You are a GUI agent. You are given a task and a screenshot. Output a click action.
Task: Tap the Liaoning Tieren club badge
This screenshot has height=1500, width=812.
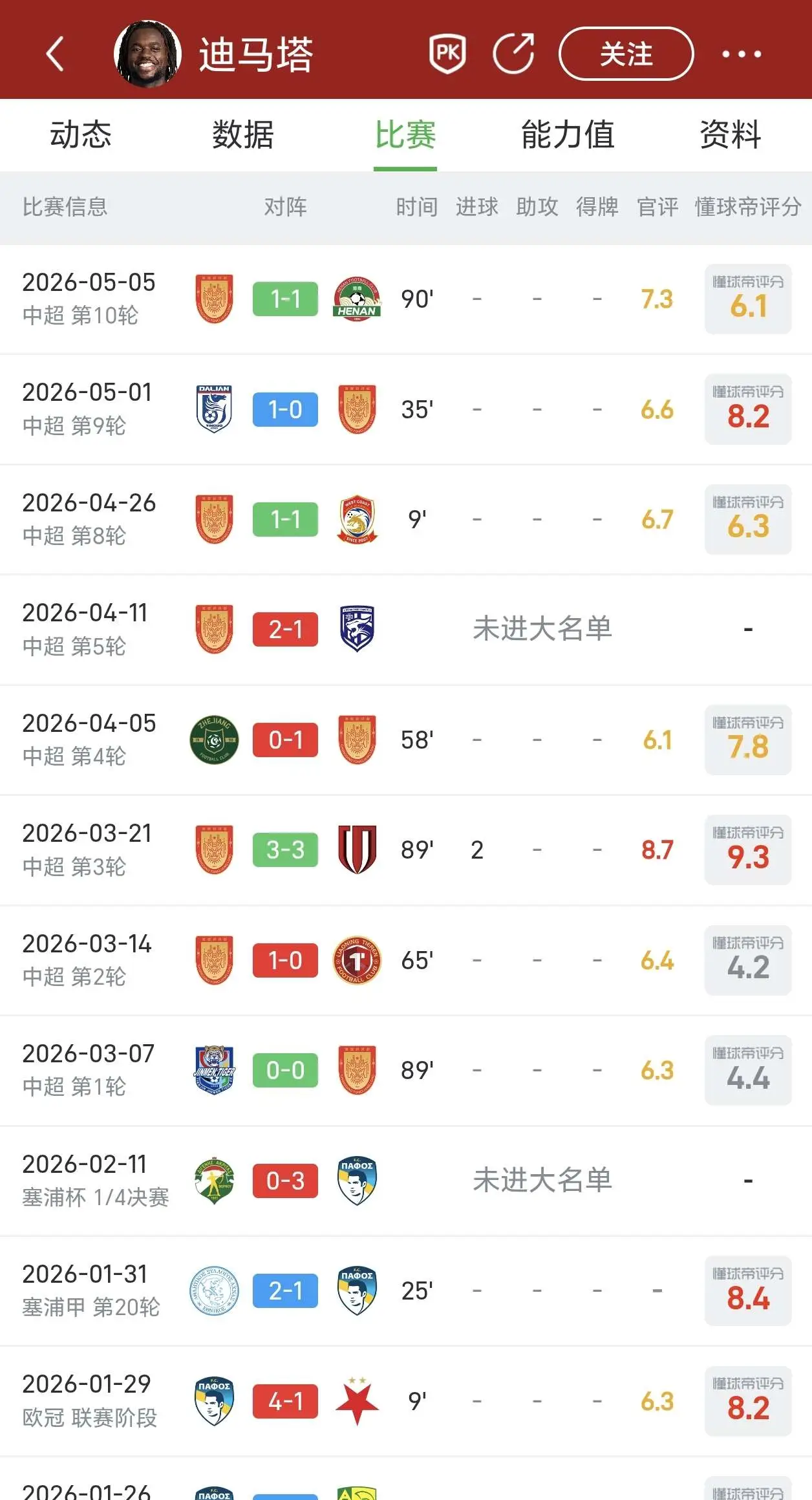[357, 960]
